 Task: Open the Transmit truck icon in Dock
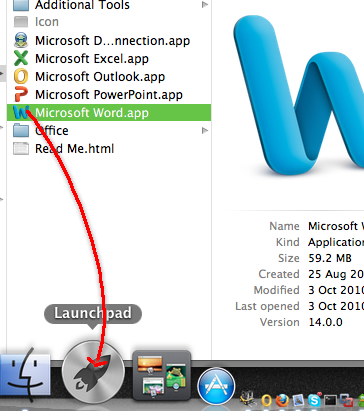pos(248,399)
